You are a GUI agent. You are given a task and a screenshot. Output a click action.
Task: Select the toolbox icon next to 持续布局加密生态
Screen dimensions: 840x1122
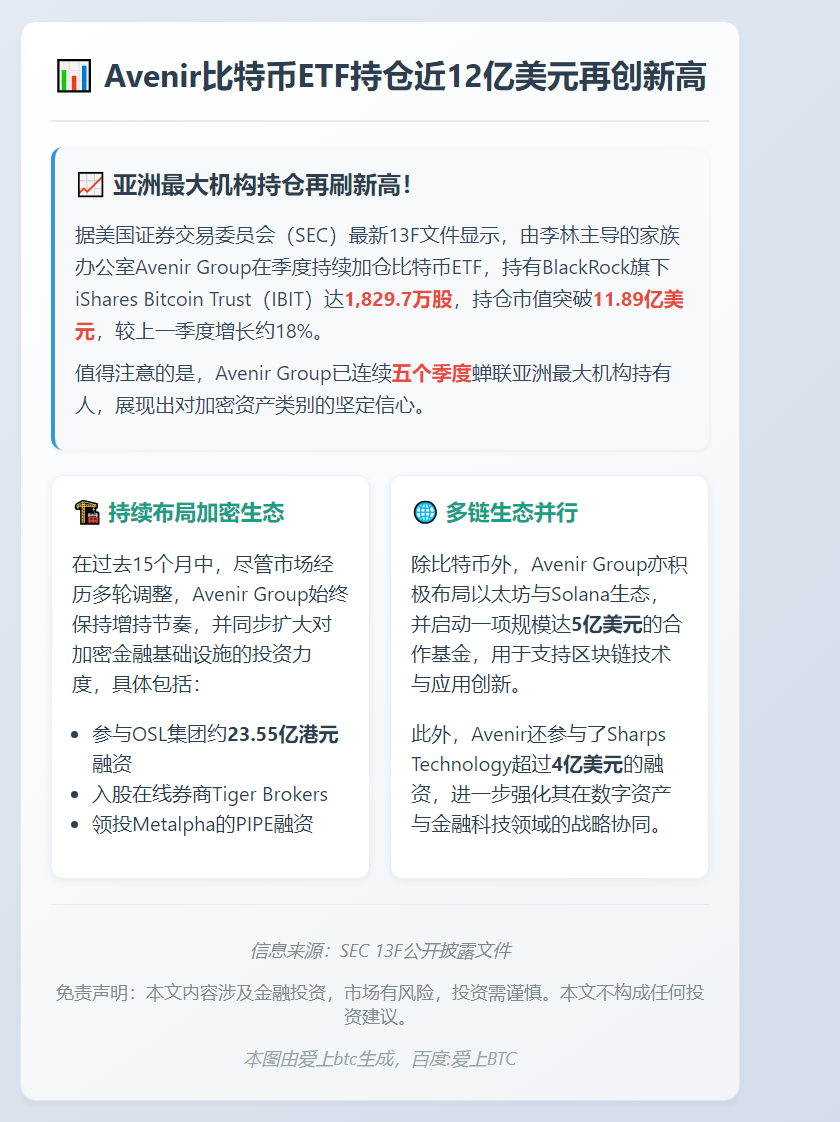(x=85, y=512)
